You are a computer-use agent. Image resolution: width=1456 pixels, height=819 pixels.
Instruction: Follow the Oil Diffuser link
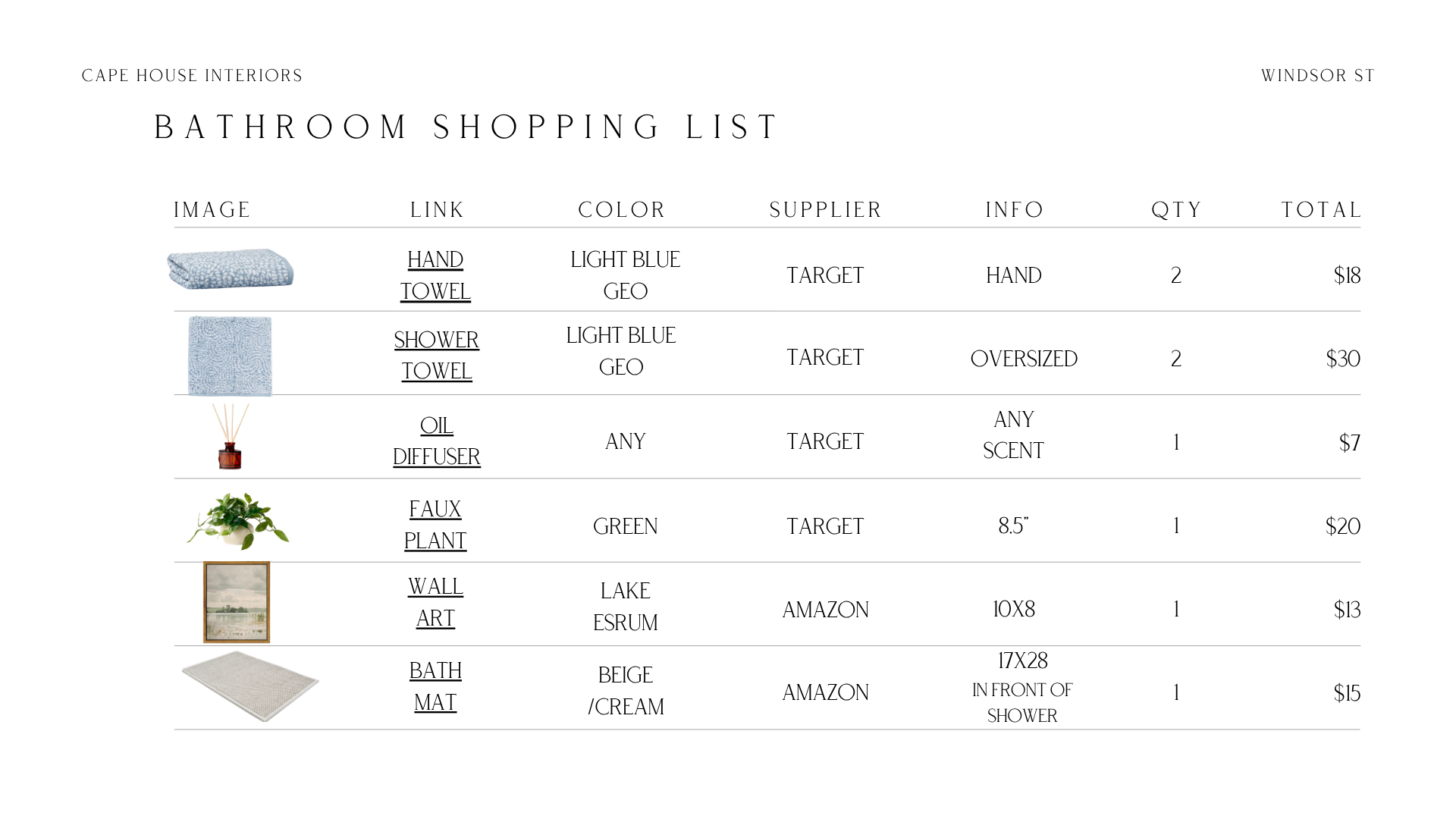click(437, 441)
